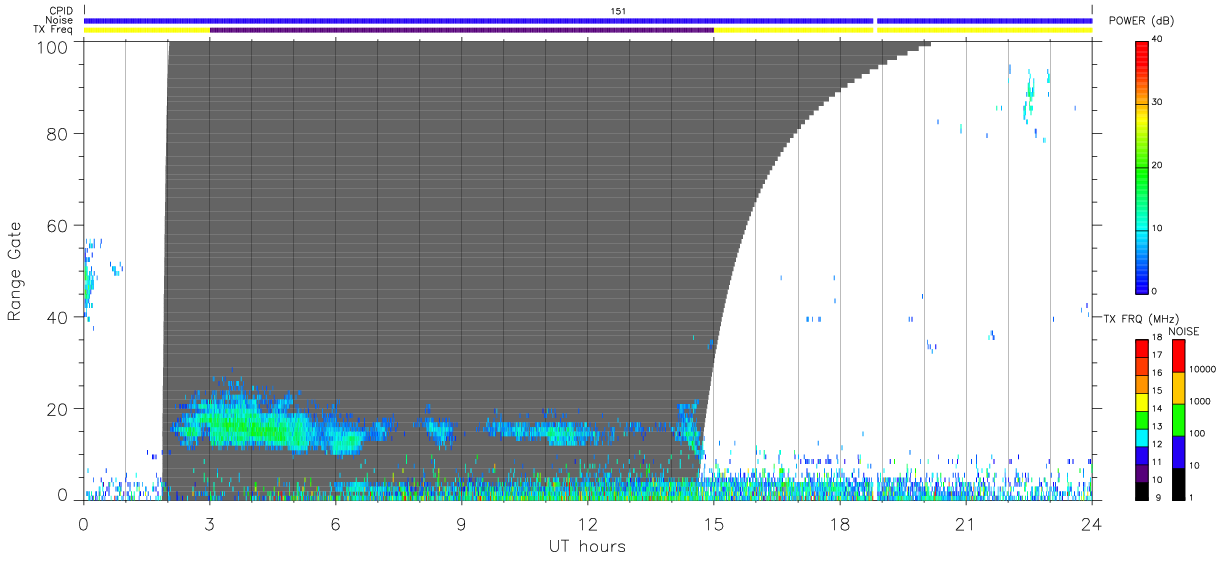Click the UT hours axis title
1228x567 pixels.
click(x=587, y=547)
